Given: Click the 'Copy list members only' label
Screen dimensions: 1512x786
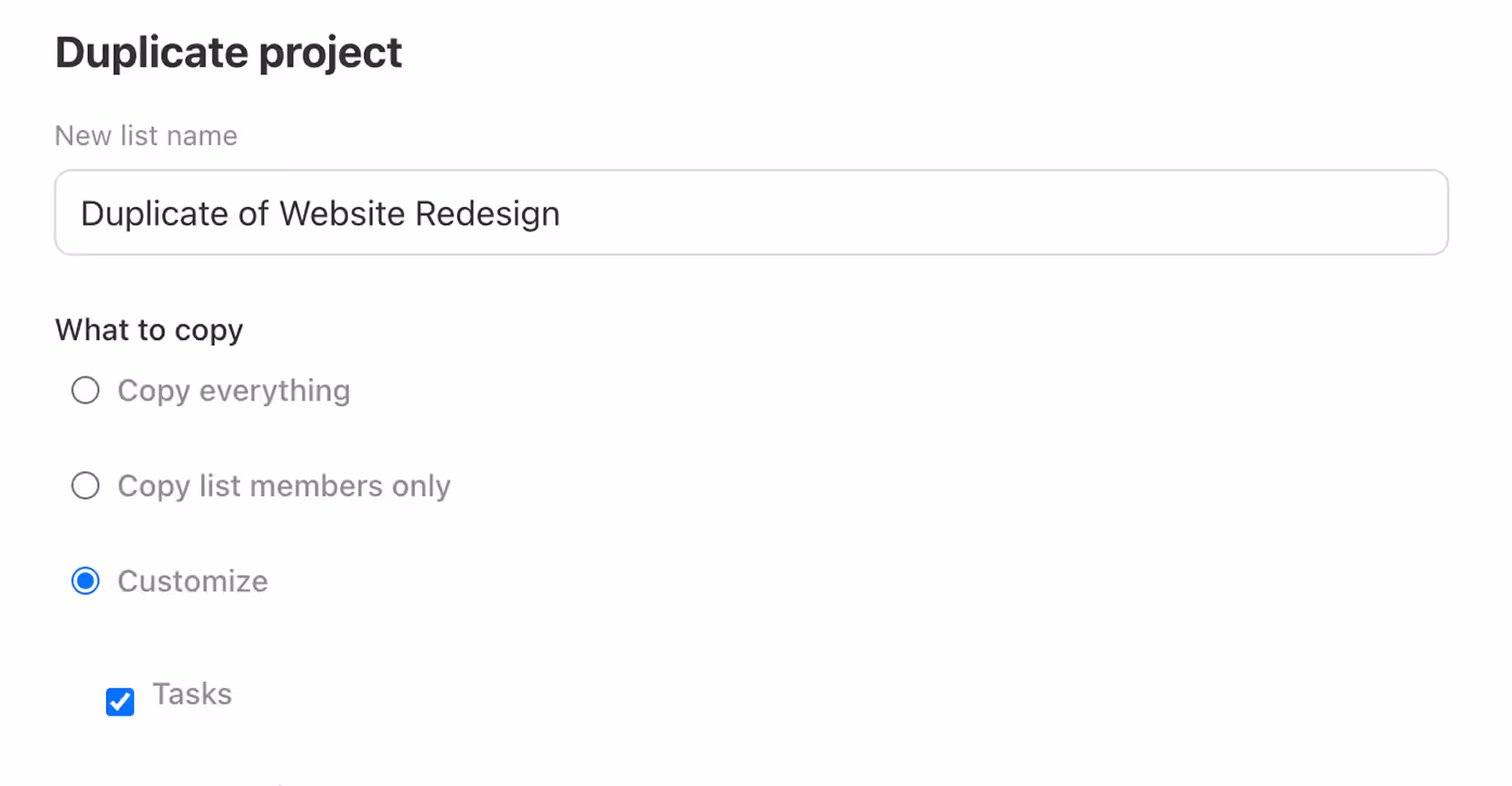Looking at the screenshot, I should pyautogui.click(x=283, y=486).
